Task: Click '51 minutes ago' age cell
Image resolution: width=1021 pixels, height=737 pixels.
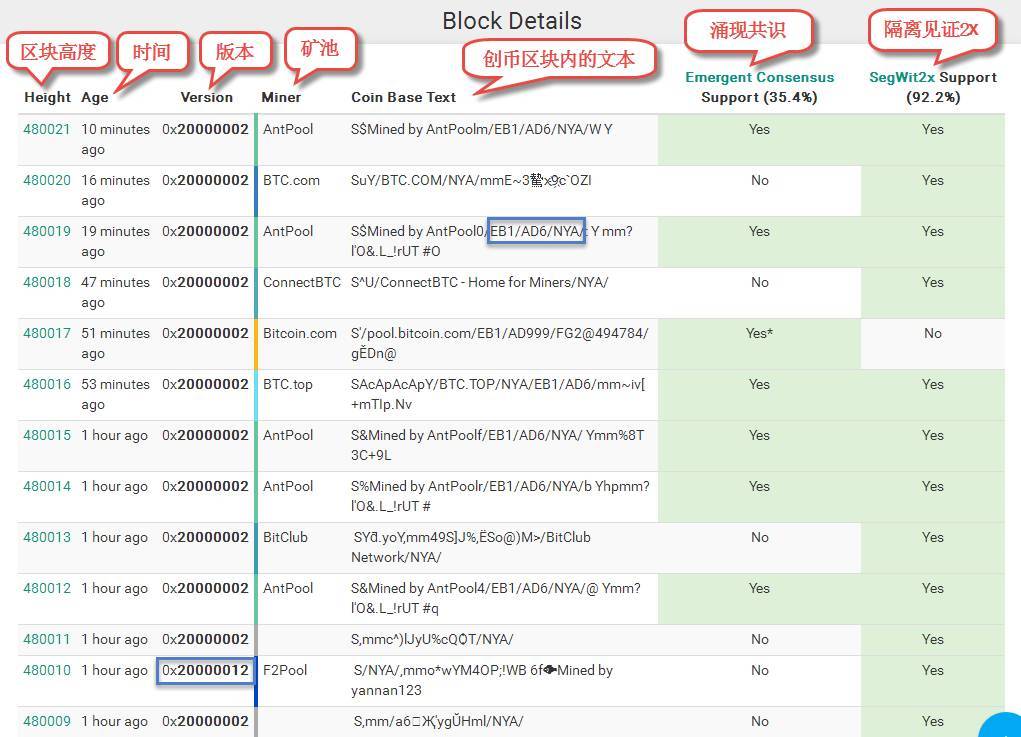Action: tap(115, 343)
